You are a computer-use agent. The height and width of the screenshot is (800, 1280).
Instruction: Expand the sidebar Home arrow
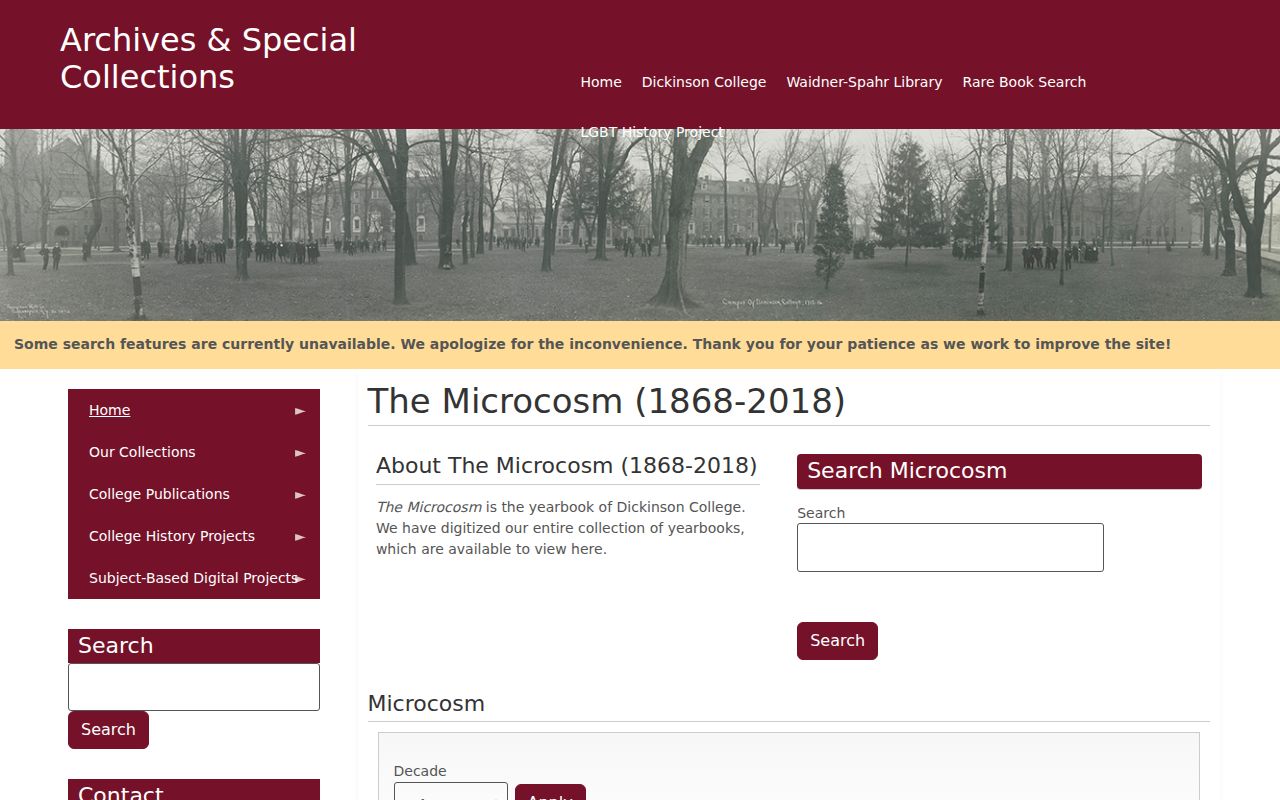[300, 411]
